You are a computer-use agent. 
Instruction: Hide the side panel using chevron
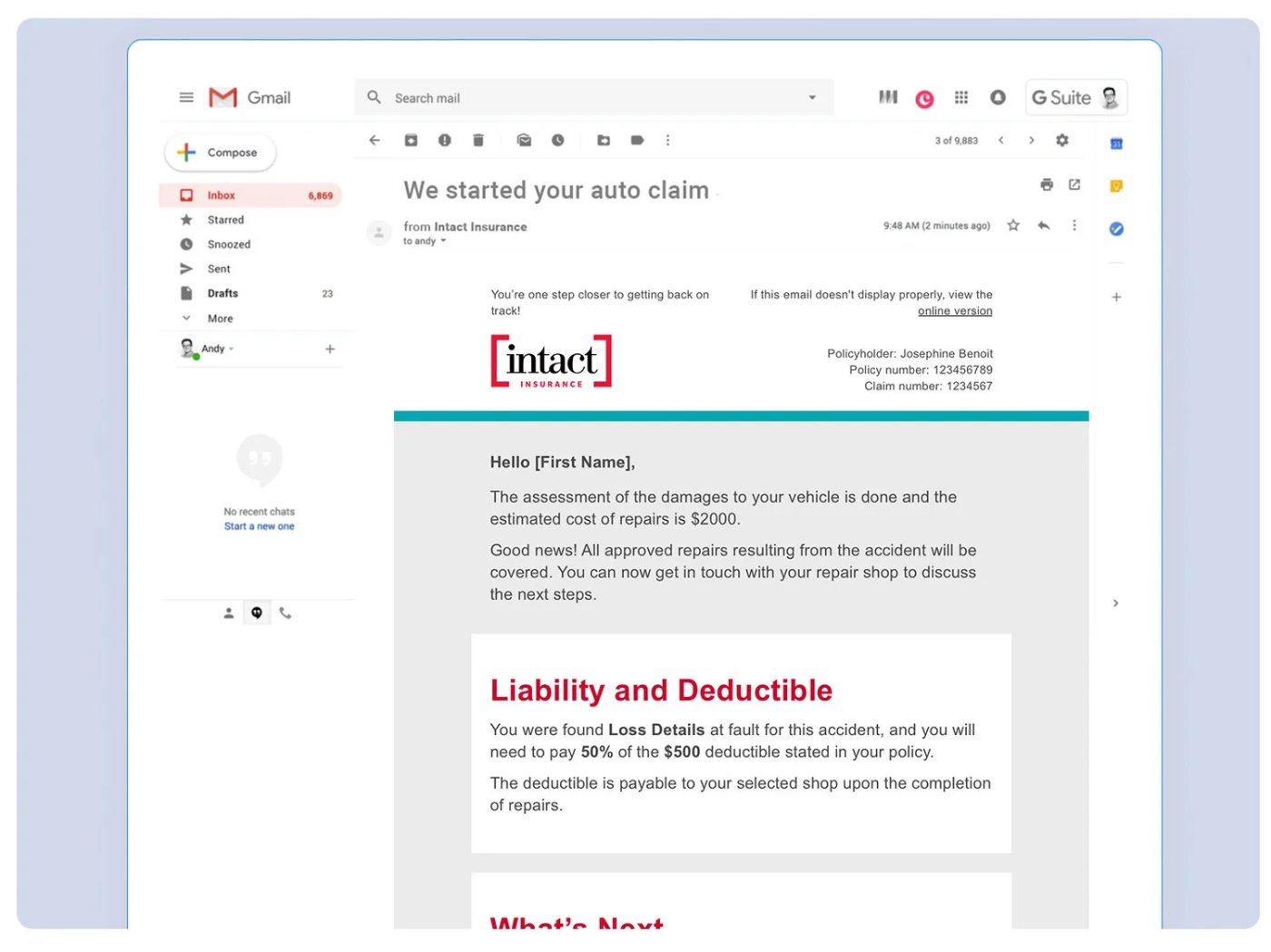pyautogui.click(x=1116, y=604)
